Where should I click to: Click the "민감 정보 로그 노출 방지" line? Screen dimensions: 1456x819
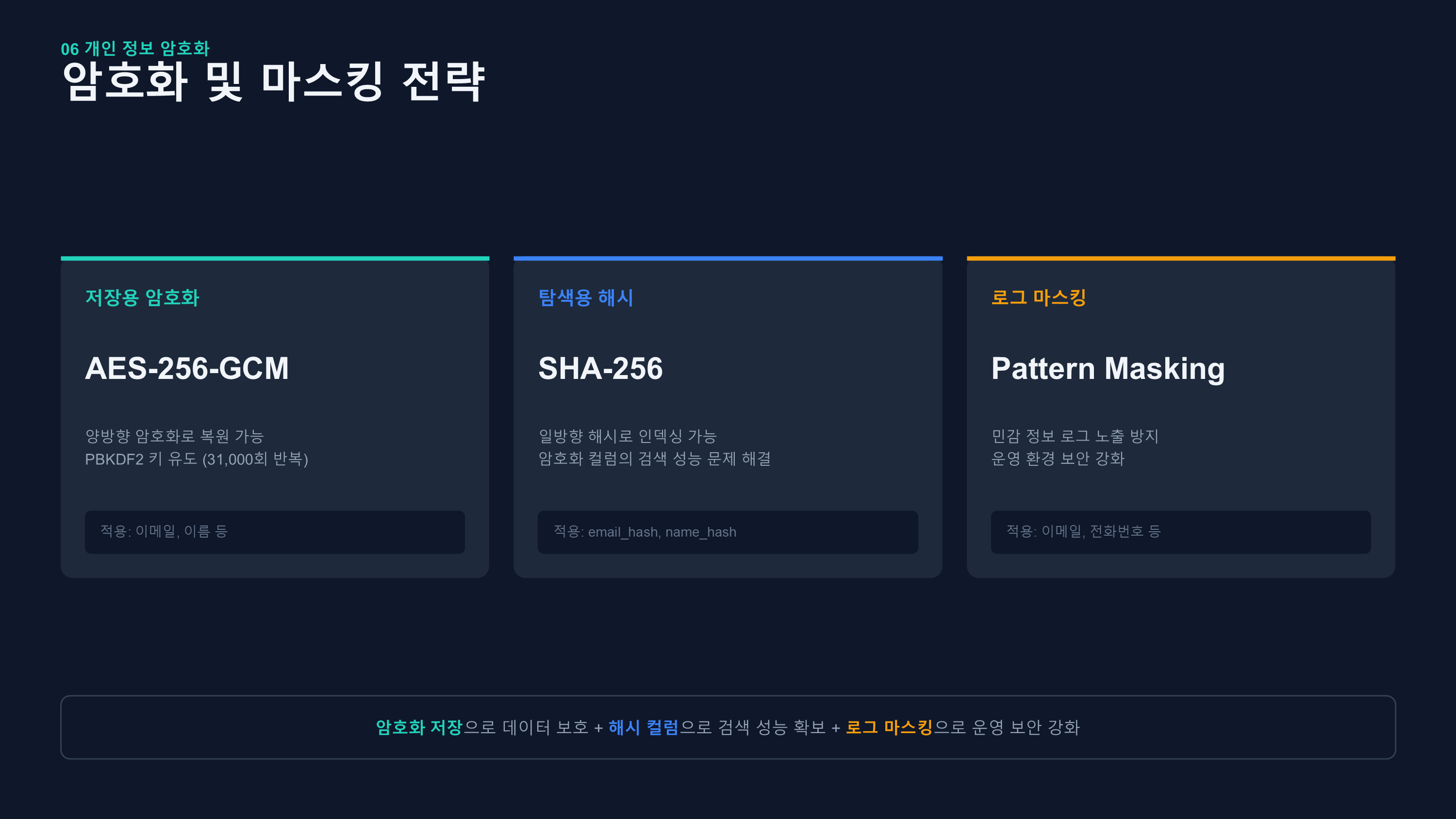click(x=1075, y=436)
